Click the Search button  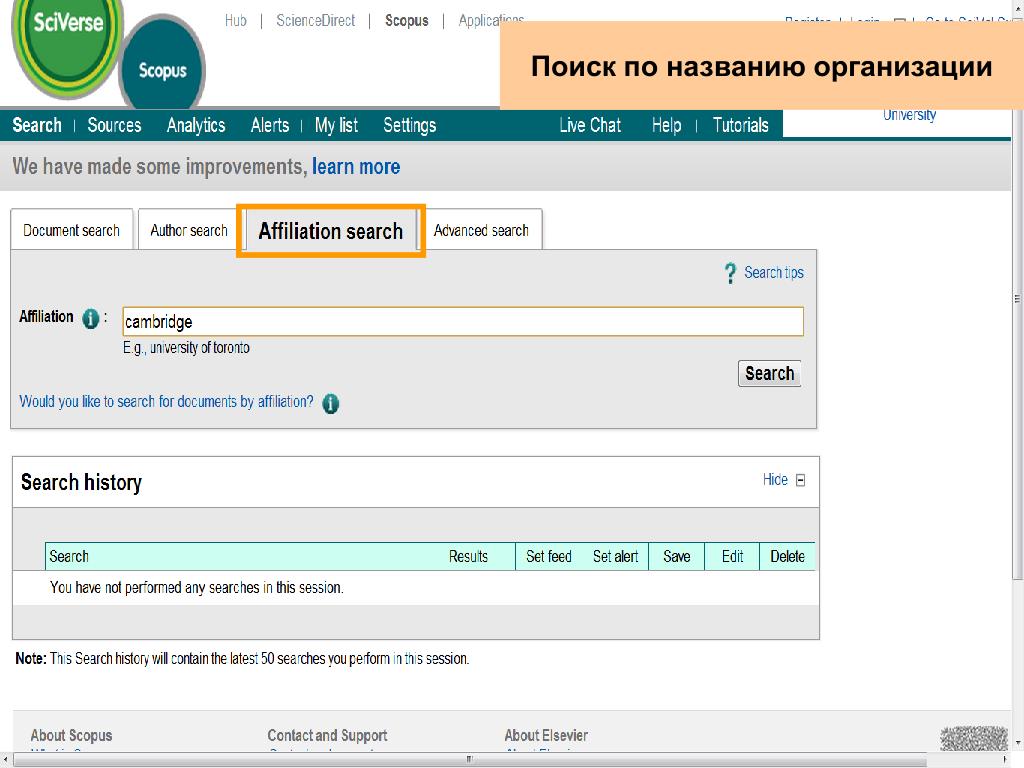[x=769, y=374]
